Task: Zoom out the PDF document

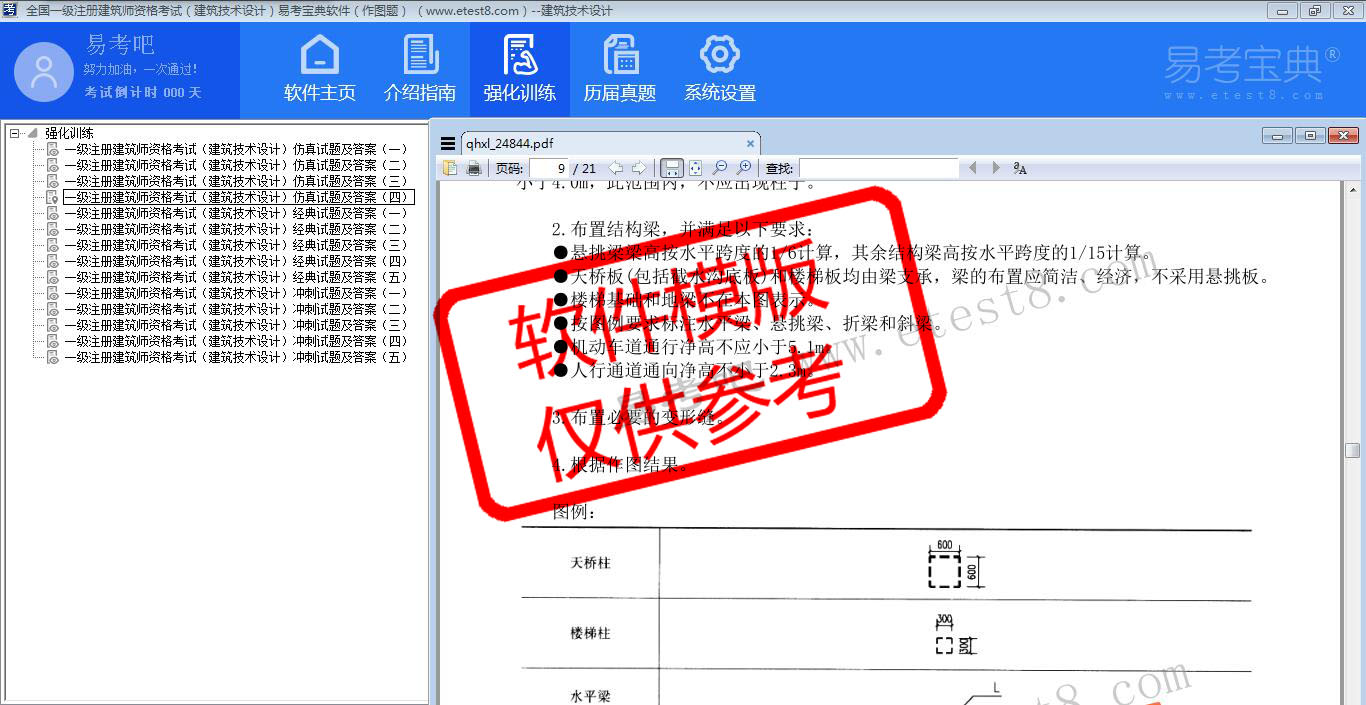Action: [720, 168]
